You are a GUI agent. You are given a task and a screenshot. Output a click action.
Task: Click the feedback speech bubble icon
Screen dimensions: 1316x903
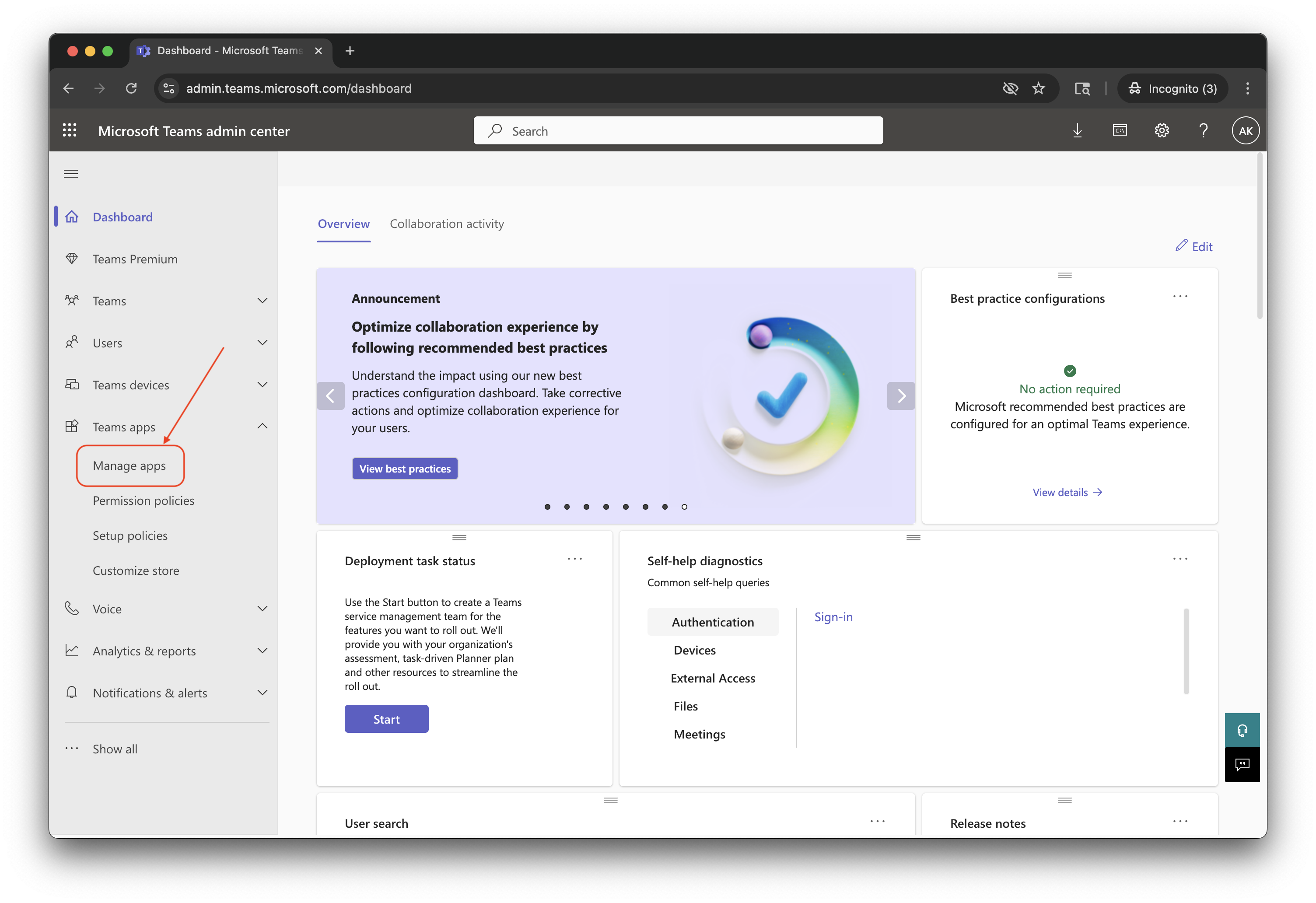point(1242,765)
